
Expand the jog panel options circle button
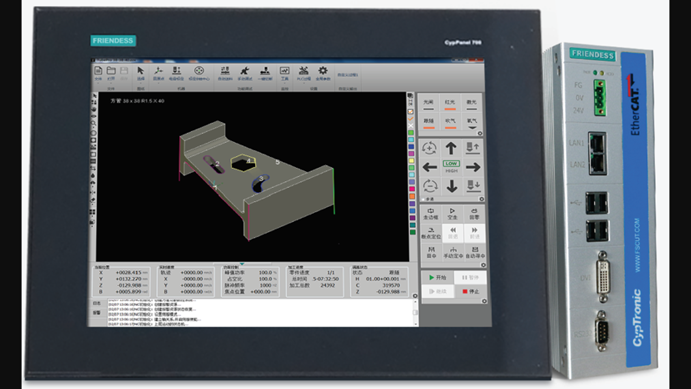coord(482,199)
